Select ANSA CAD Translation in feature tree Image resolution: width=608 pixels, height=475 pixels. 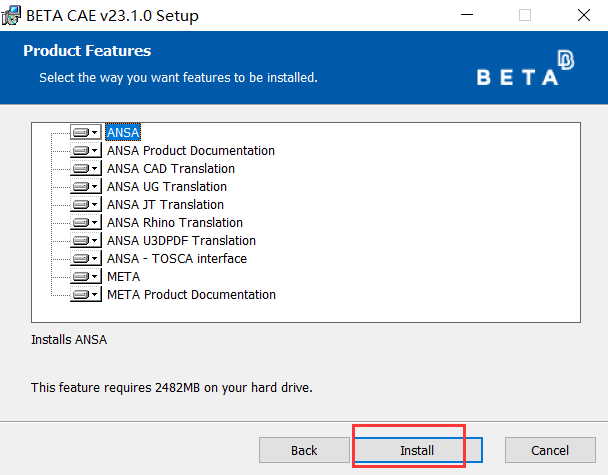171,168
